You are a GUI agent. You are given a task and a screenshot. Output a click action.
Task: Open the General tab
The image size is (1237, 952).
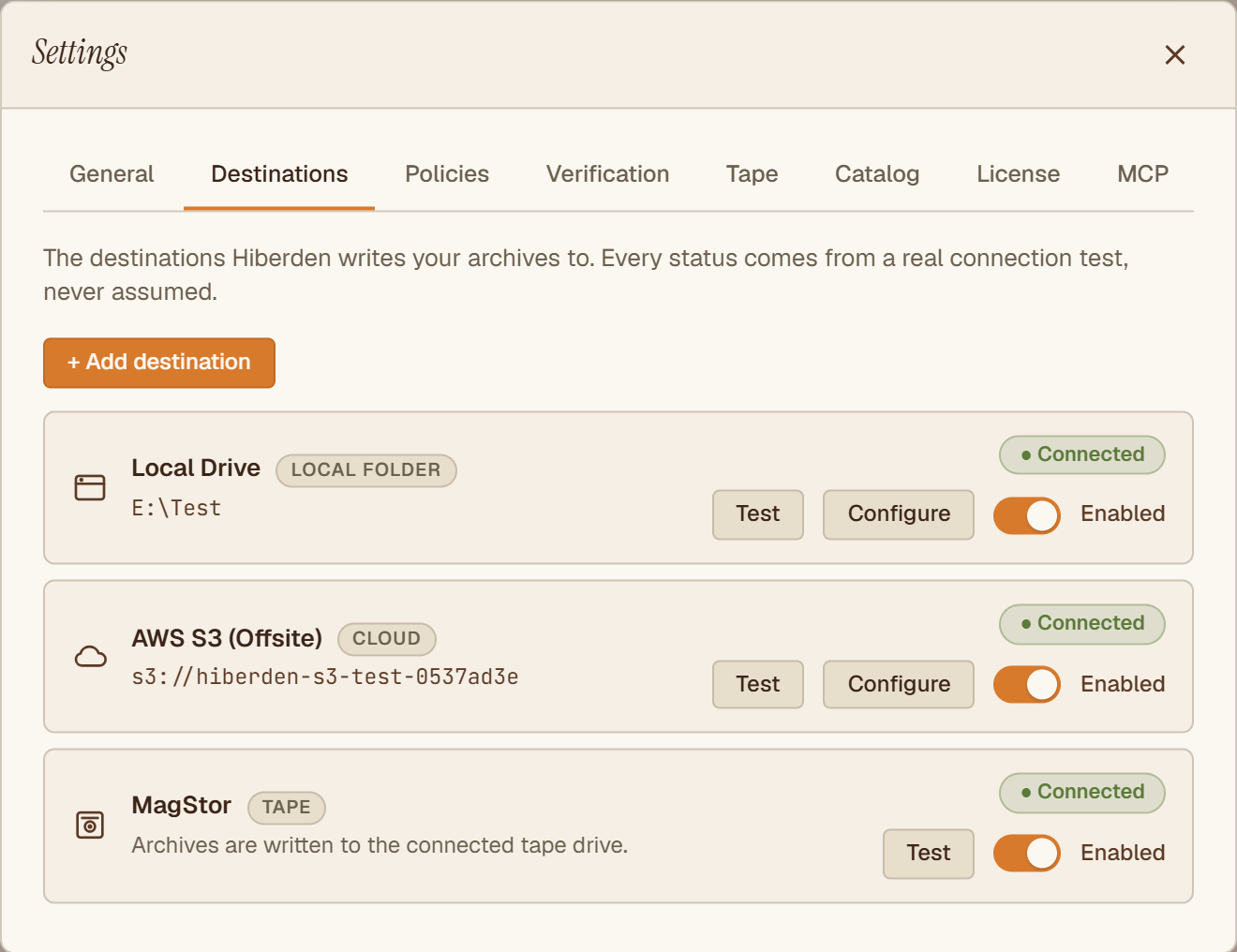click(x=112, y=174)
